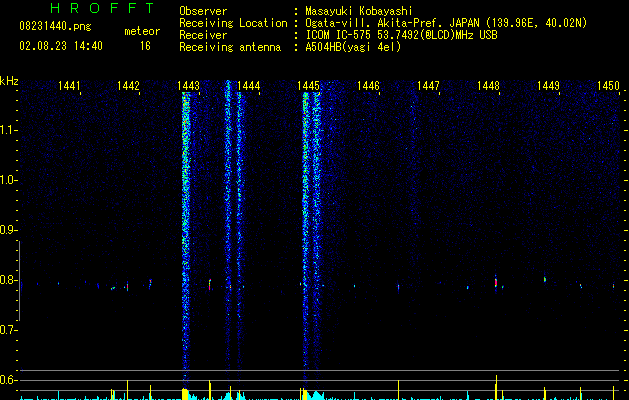This screenshot has width=629, height=400.
Task: Click the 1444 time axis label
Action: pos(249,86)
